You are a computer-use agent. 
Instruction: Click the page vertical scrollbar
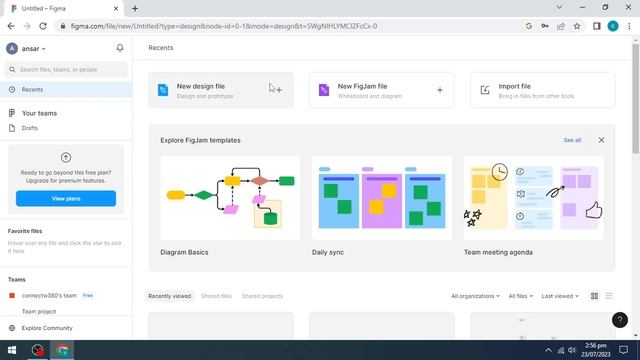[x=636, y=98]
